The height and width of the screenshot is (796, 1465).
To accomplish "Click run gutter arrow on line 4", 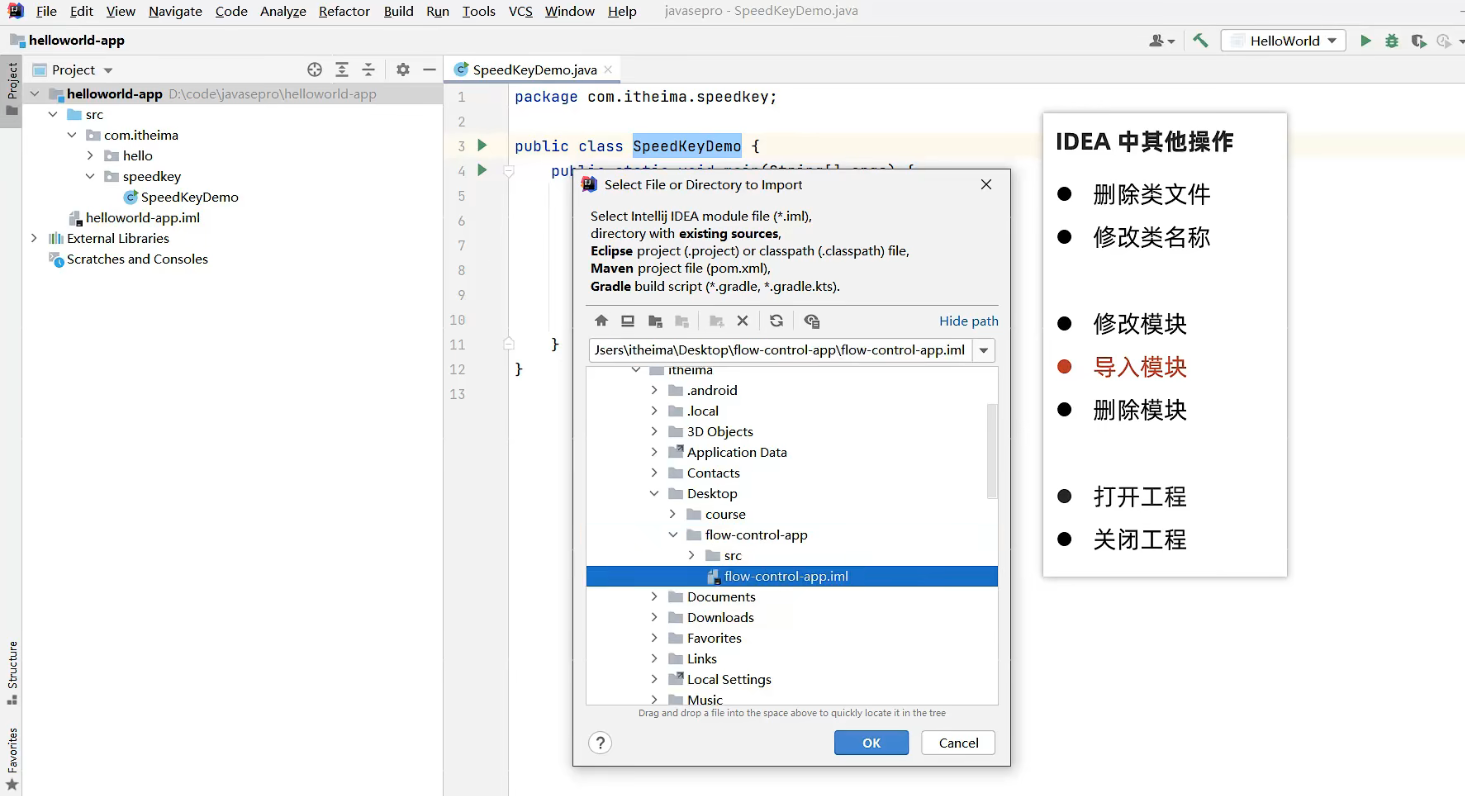I will [482, 170].
